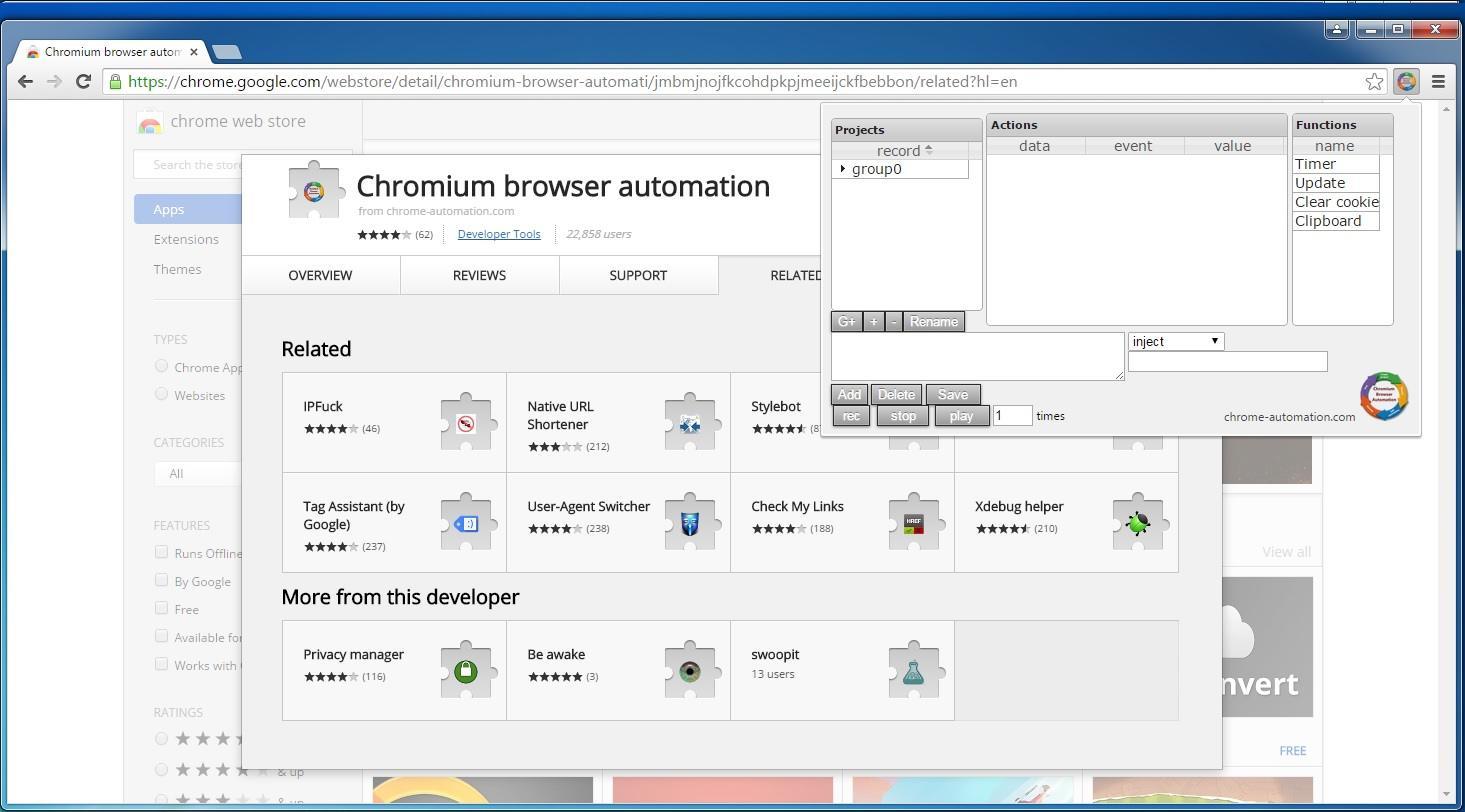
Task: Click the Search the store box
Action: pyautogui.click(x=190, y=165)
